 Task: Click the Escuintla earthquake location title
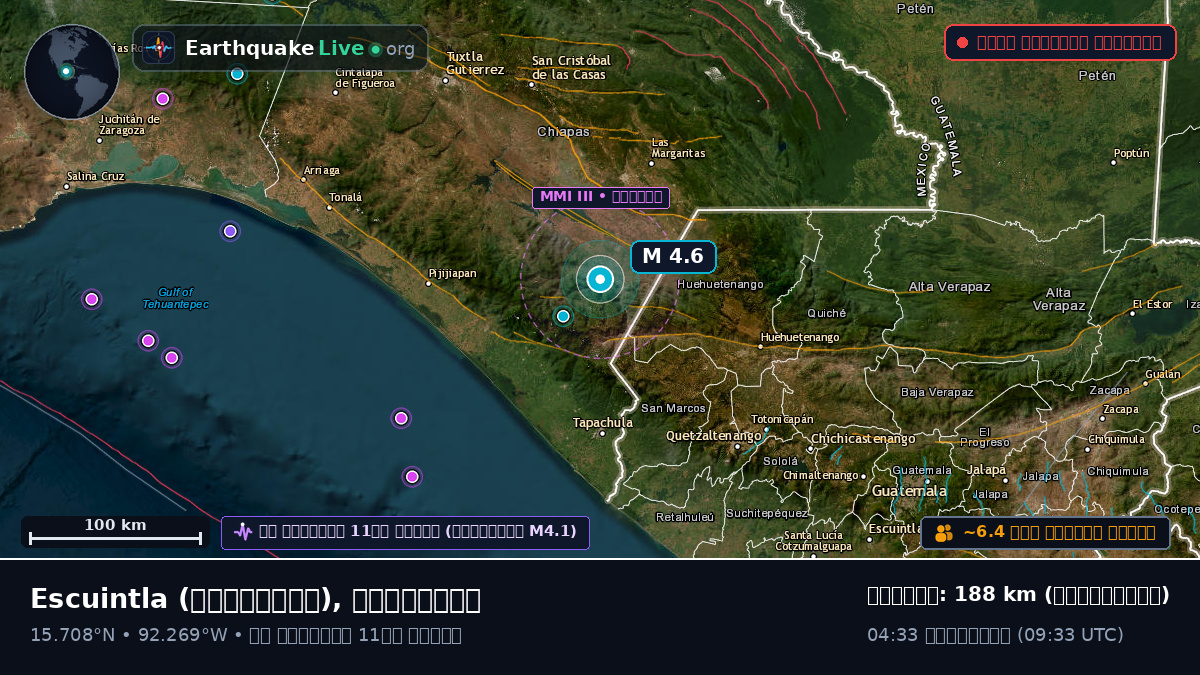[x=255, y=599]
